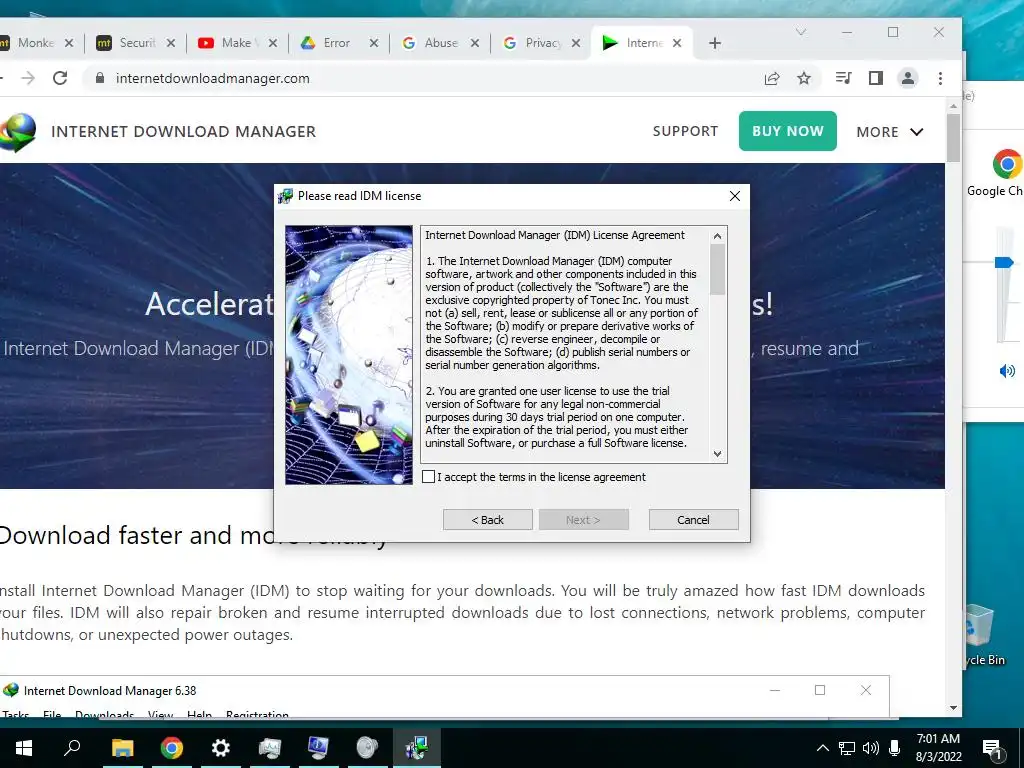Click the Internet Download Manager site logo
The height and width of the screenshot is (768, 1024).
pyautogui.click(x=18, y=131)
